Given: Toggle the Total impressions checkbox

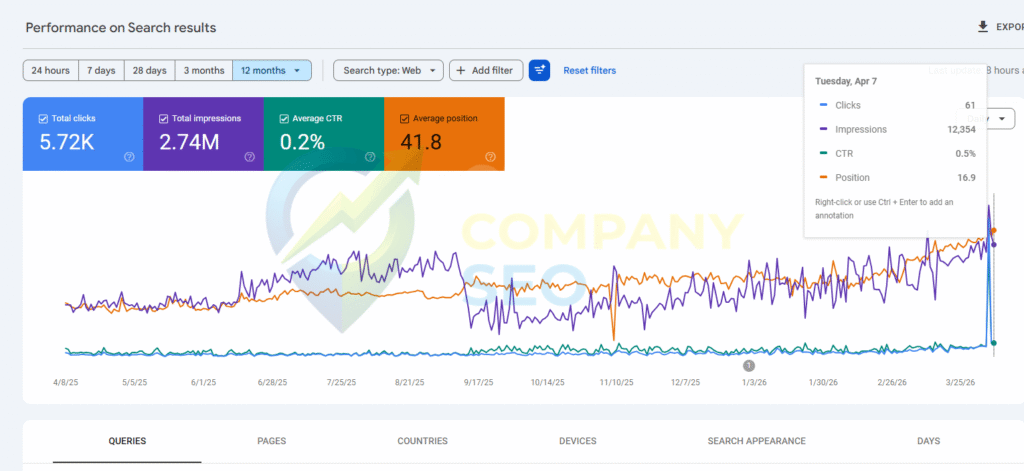Looking at the screenshot, I should click(164, 118).
